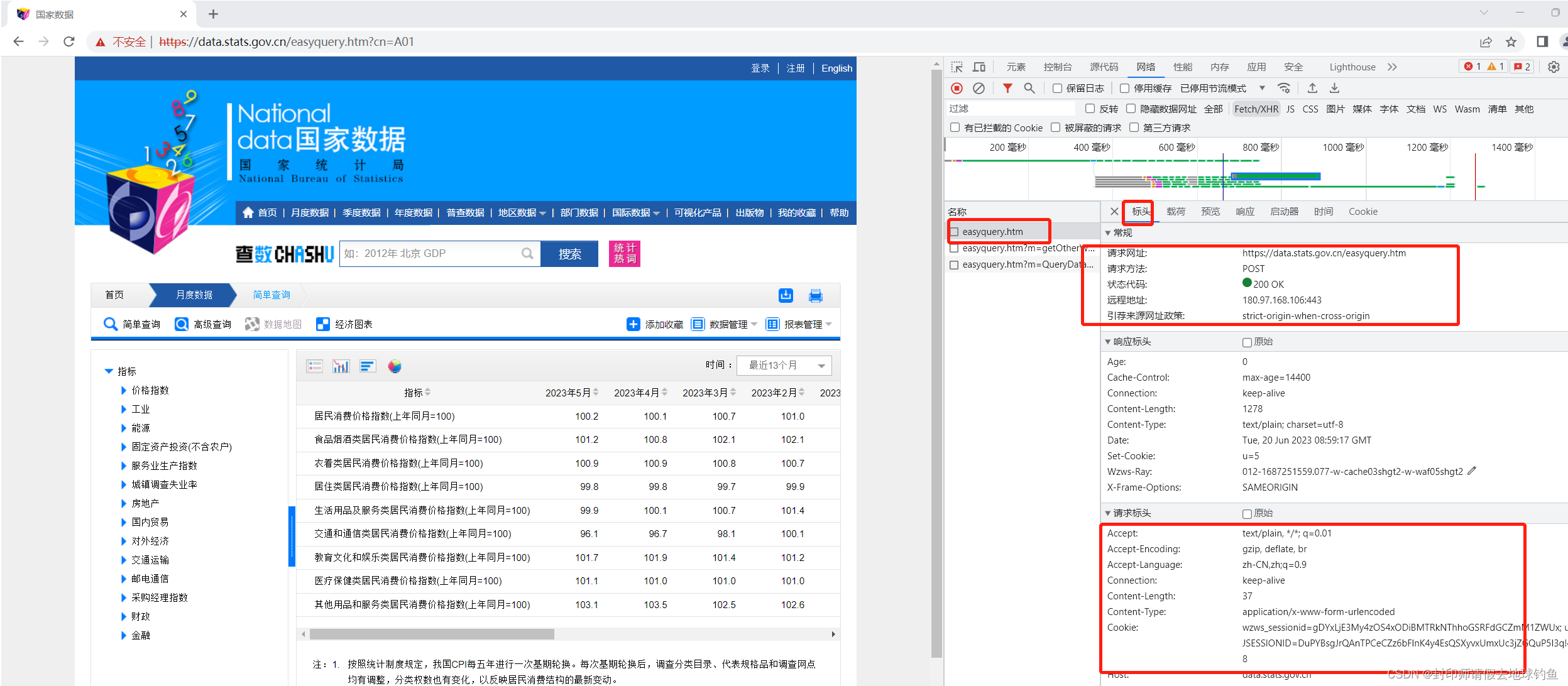The image size is (1568, 686).
Task: Click the DevTools filter funnel icon
Action: [1007, 89]
